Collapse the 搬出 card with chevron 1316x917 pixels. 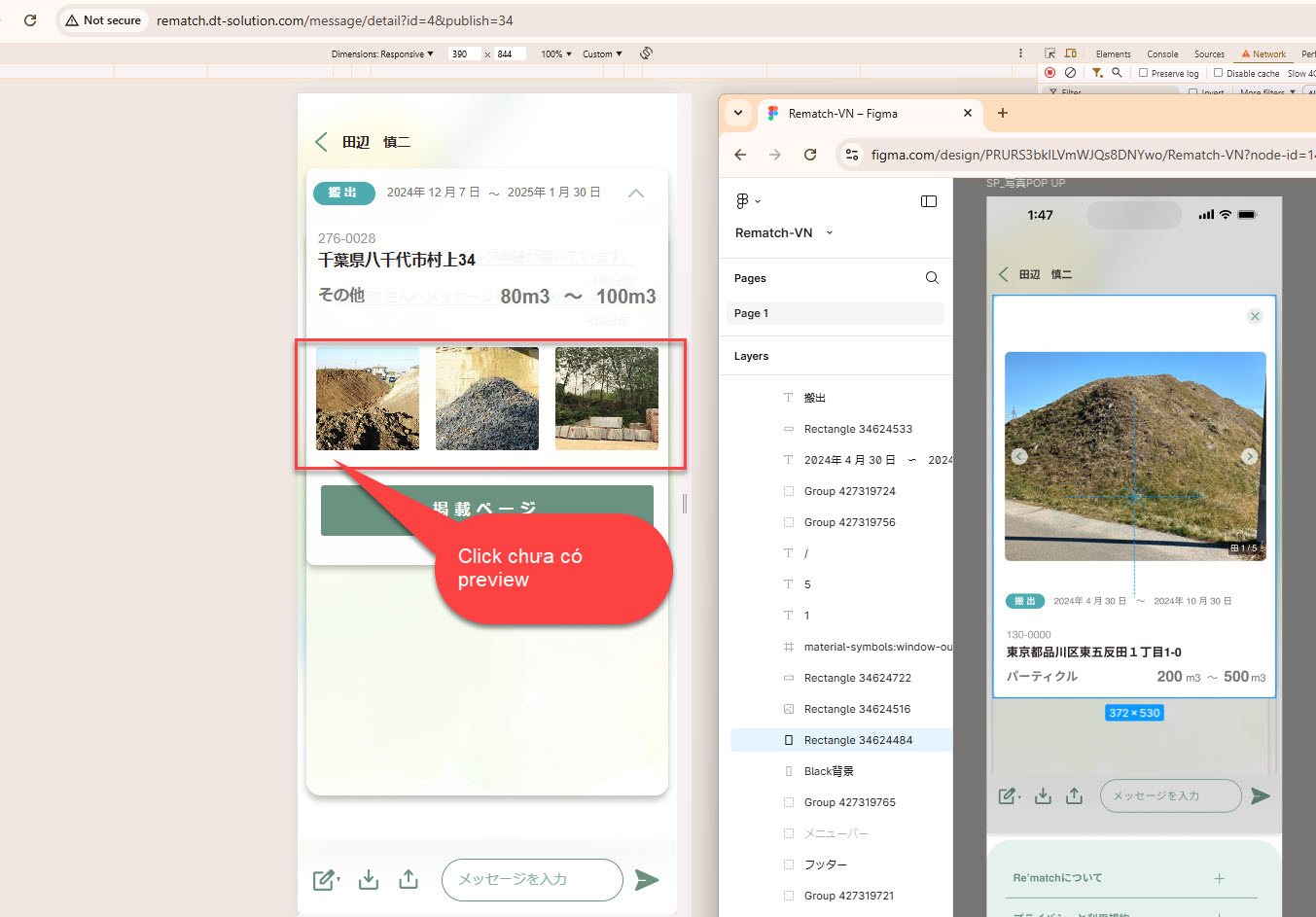[636, 193]
